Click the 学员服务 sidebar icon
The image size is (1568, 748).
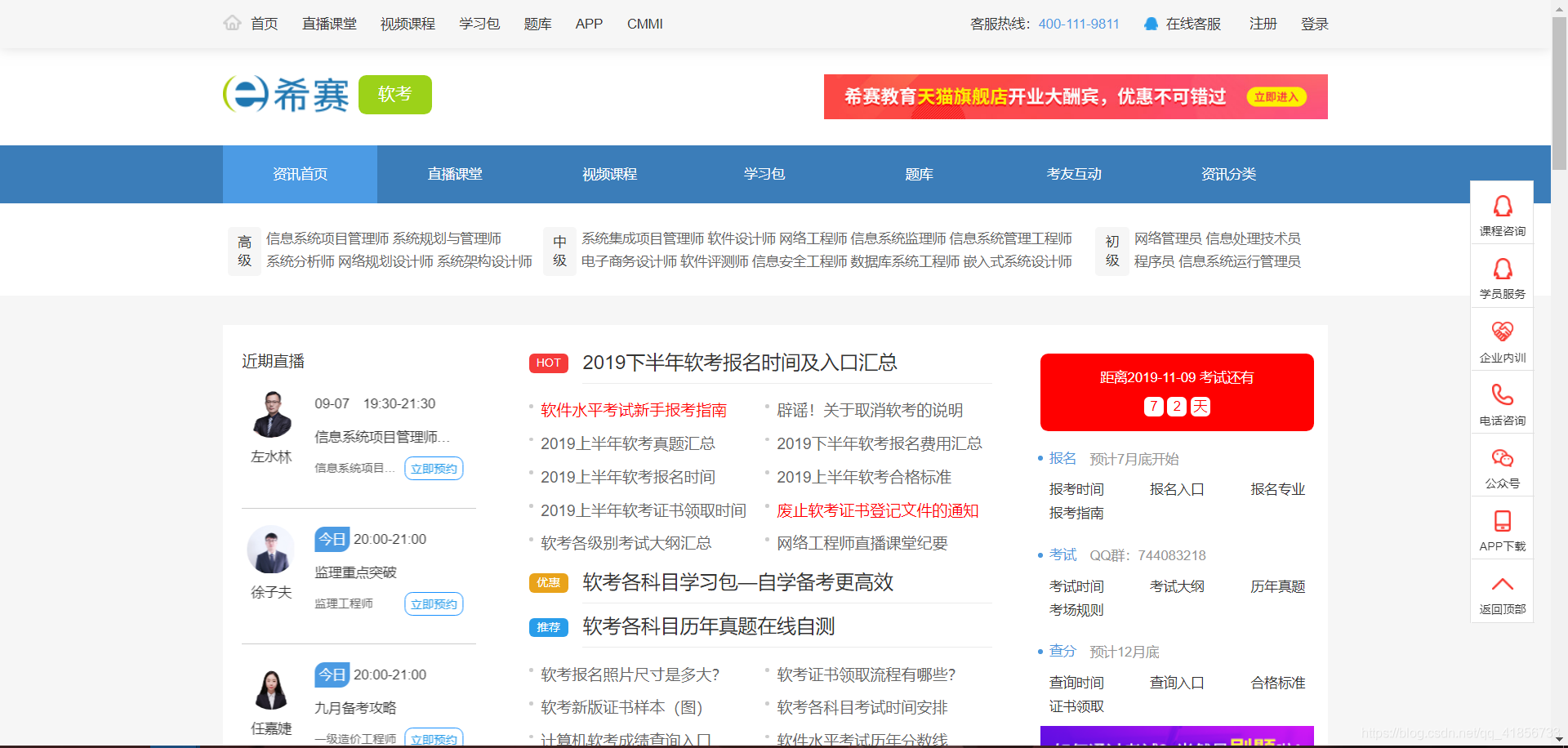point(1502,269)
